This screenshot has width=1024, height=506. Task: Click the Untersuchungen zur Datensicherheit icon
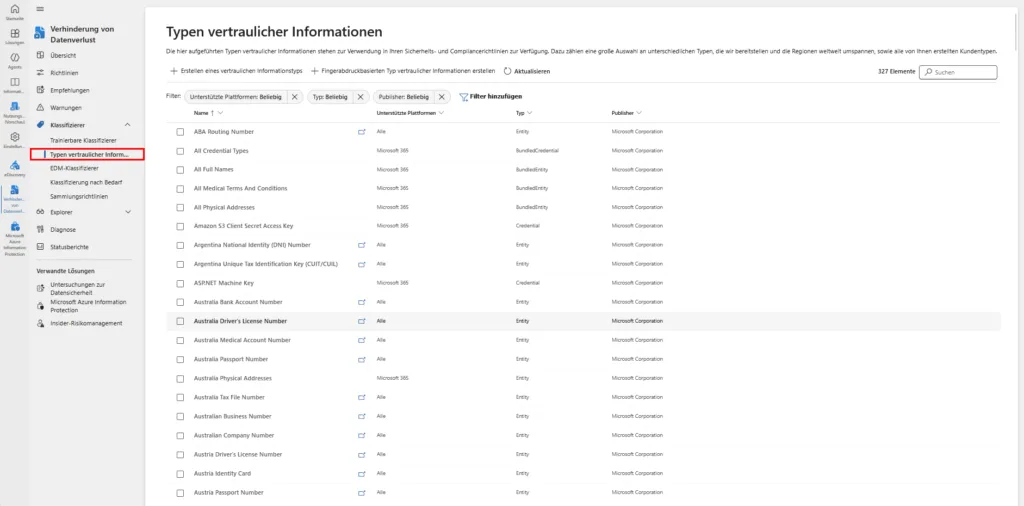(x=40, y=289)
